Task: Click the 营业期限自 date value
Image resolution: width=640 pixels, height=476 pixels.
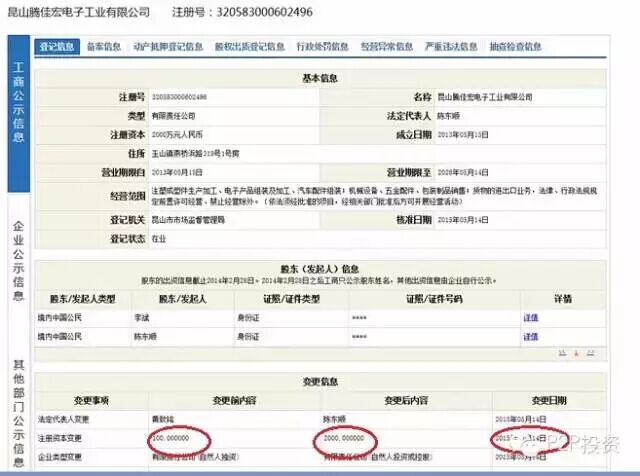Action: (177, 172)
